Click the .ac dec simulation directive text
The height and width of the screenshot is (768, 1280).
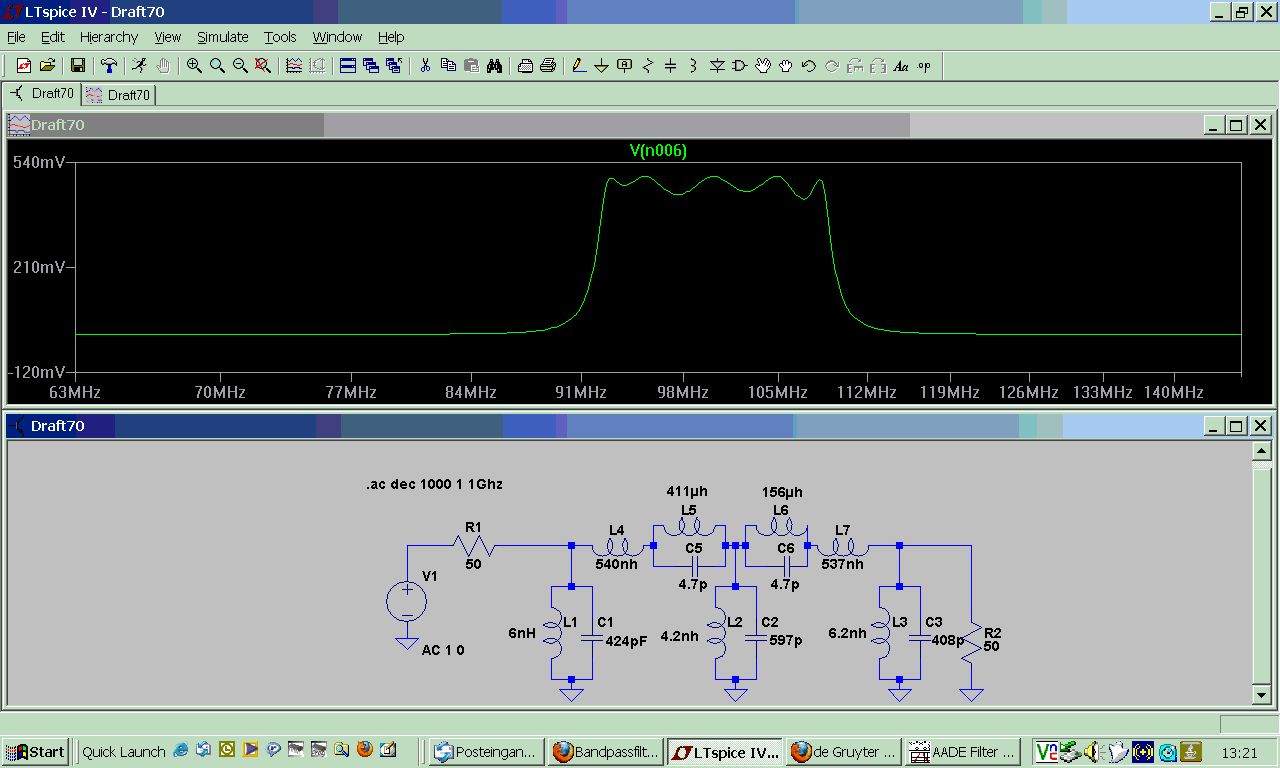point(434,484)
